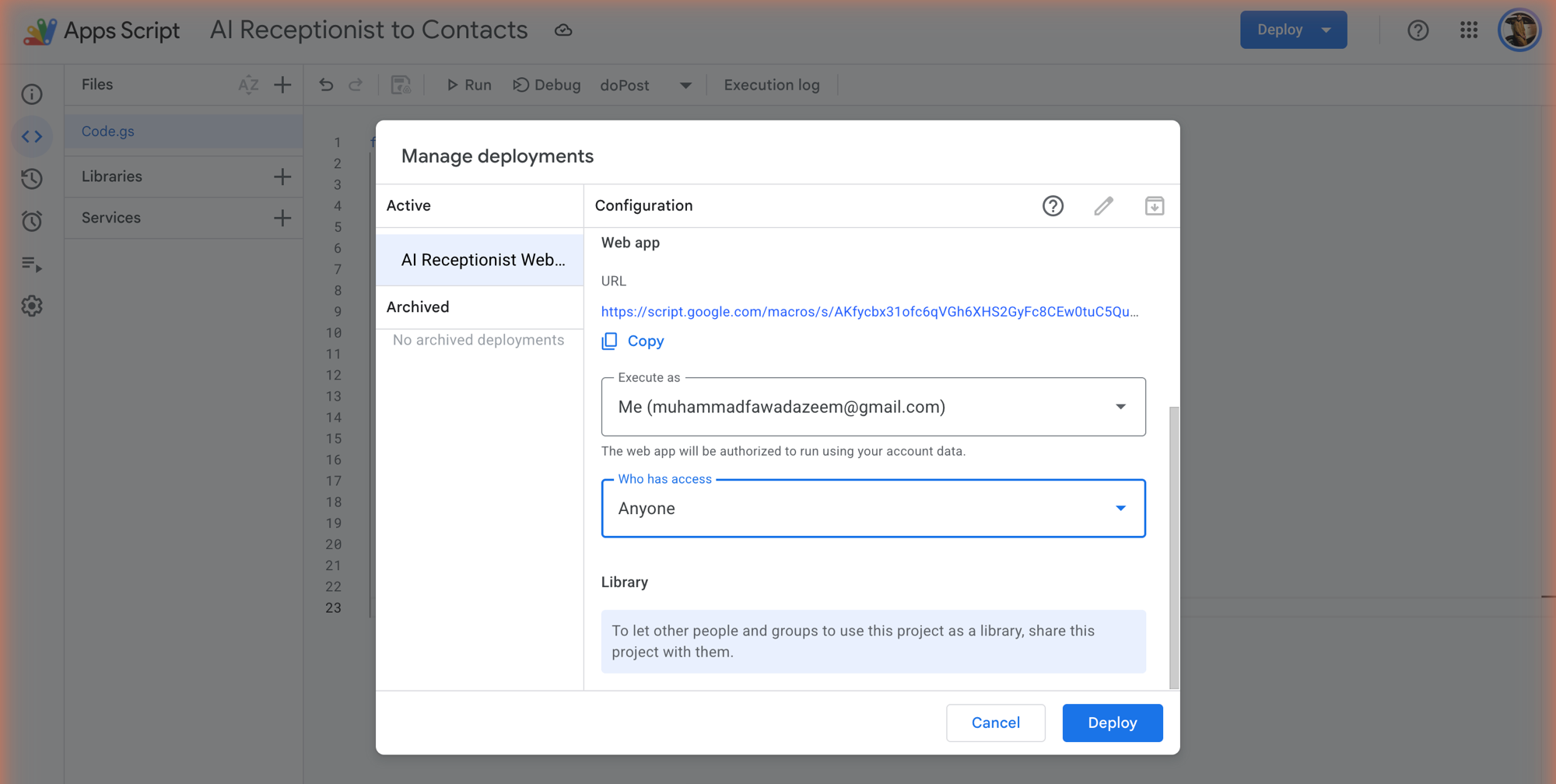Add a new file with plus icon
The height and width of the screenshot is (784, 1556).
(x=282, y=85)
